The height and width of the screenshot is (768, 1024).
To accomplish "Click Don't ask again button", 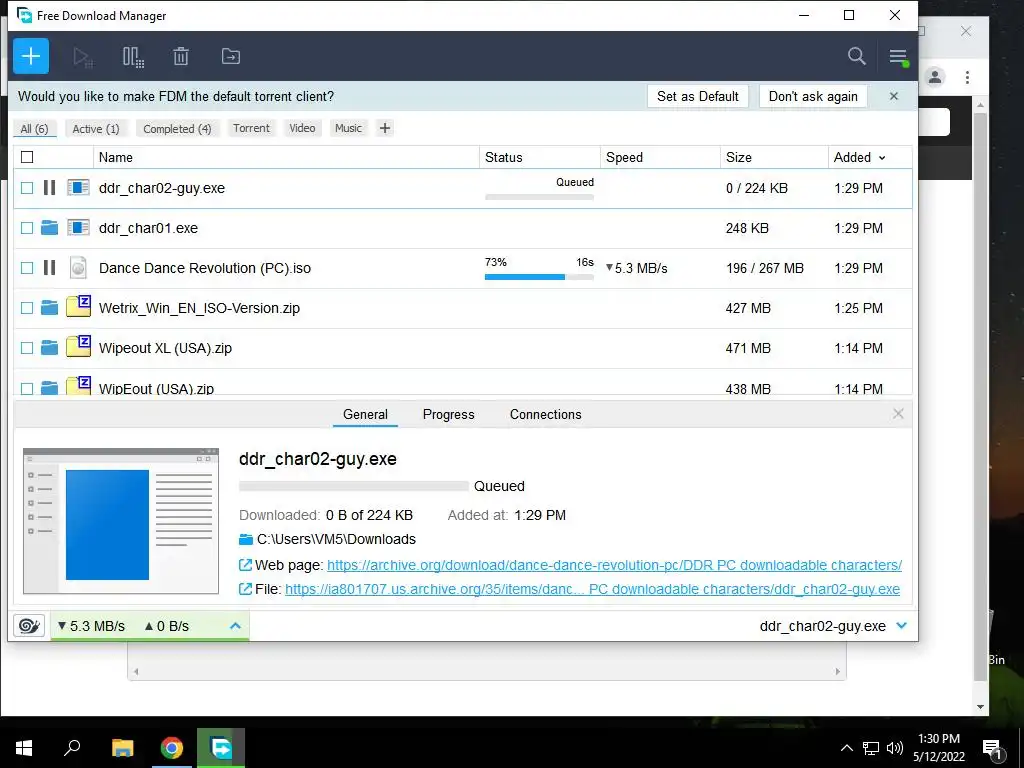I will [813, 96].
